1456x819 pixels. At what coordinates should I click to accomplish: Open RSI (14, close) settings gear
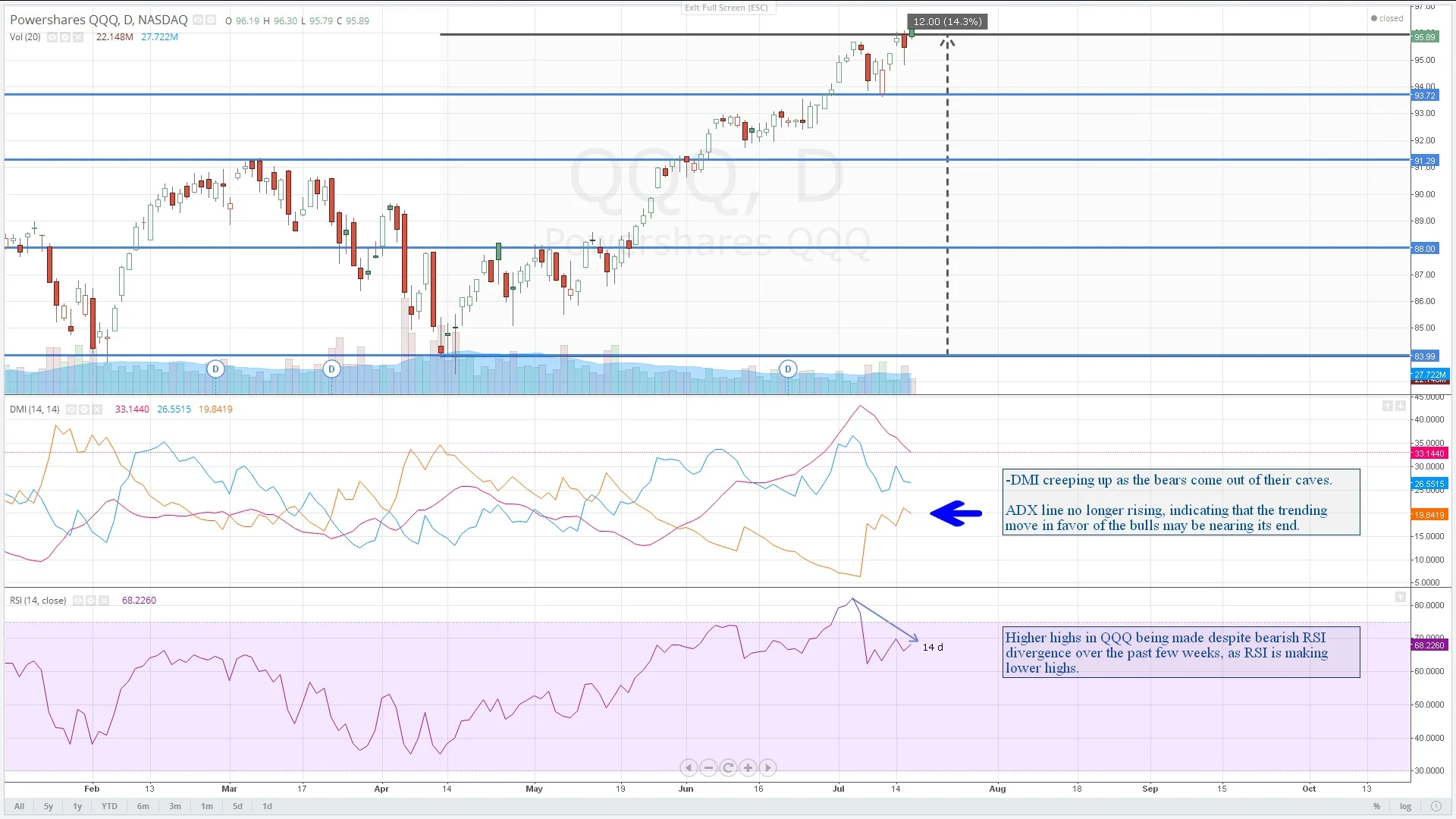91,601
